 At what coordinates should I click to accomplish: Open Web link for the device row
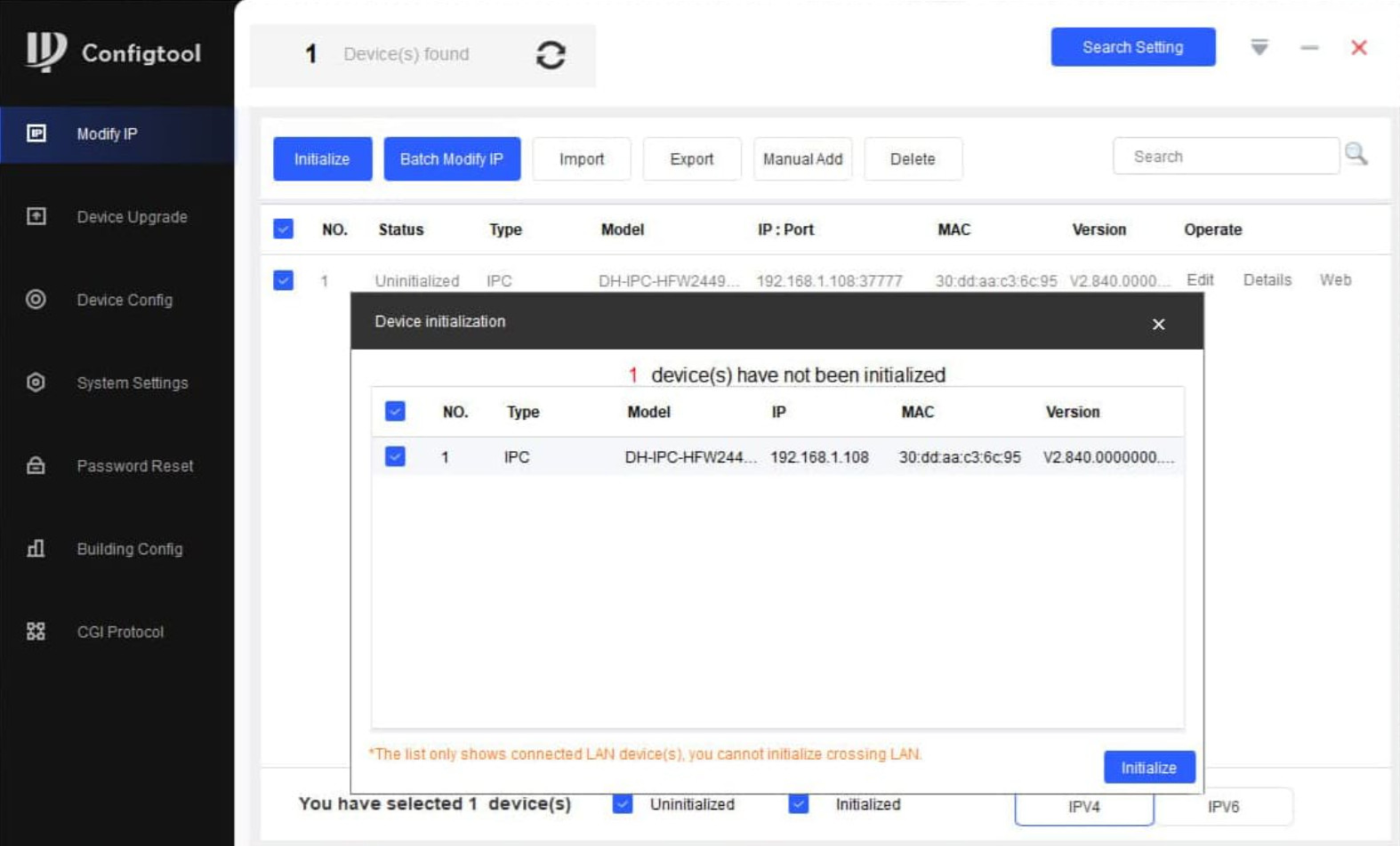click(1335, 279)
